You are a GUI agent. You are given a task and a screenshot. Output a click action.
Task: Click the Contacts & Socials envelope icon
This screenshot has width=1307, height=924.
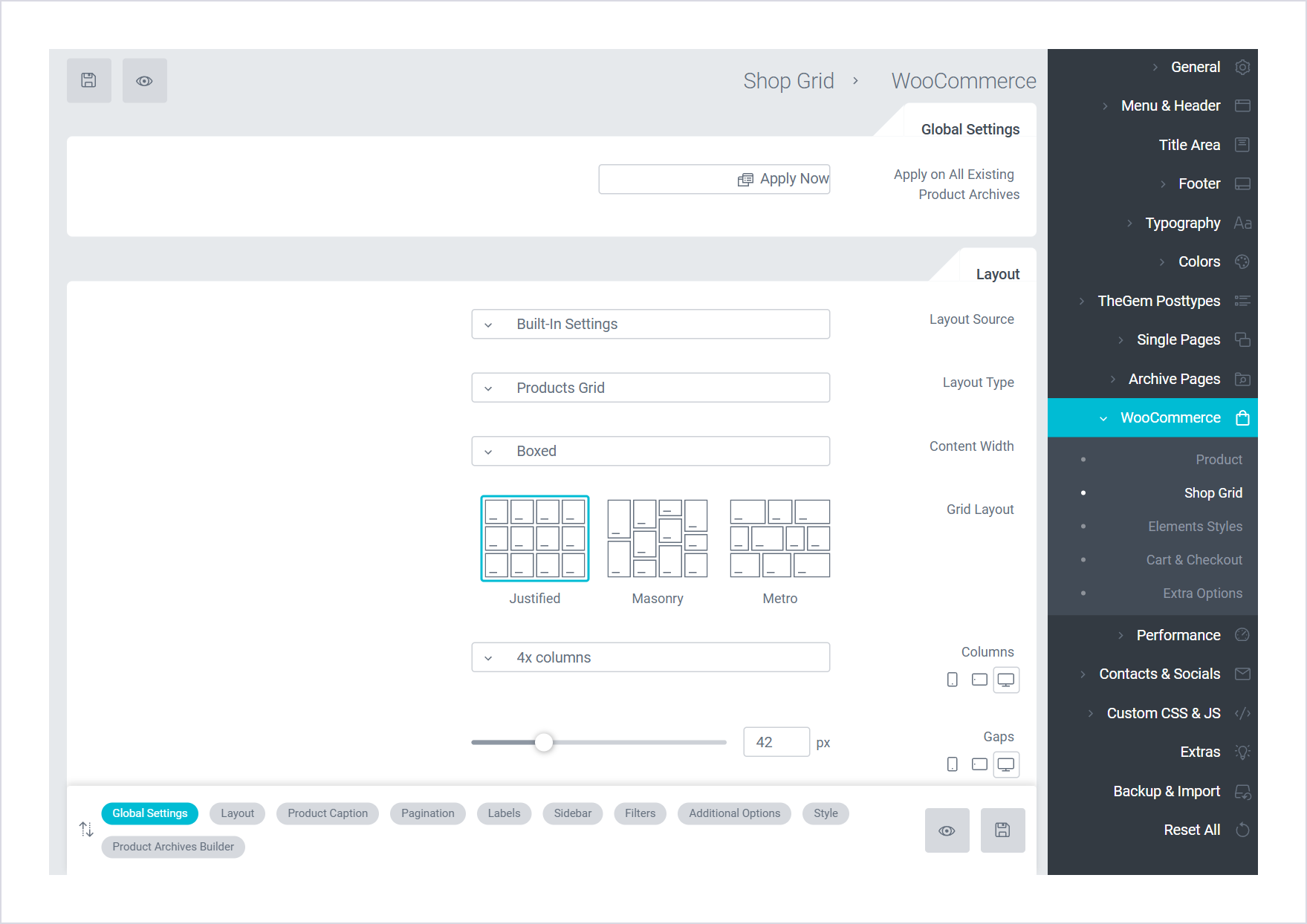1242,674
